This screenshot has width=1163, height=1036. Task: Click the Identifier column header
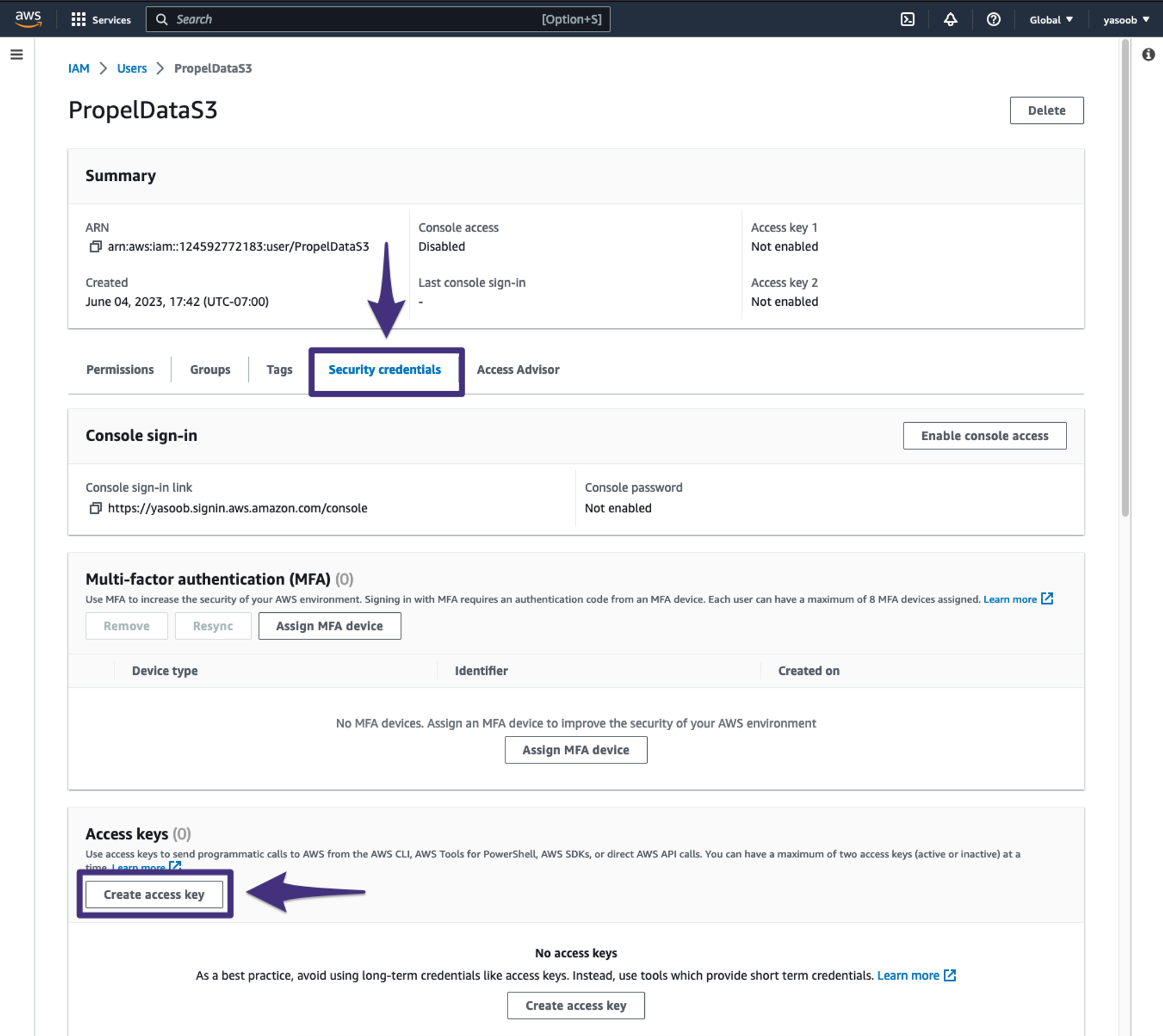[x=481, y=671]
